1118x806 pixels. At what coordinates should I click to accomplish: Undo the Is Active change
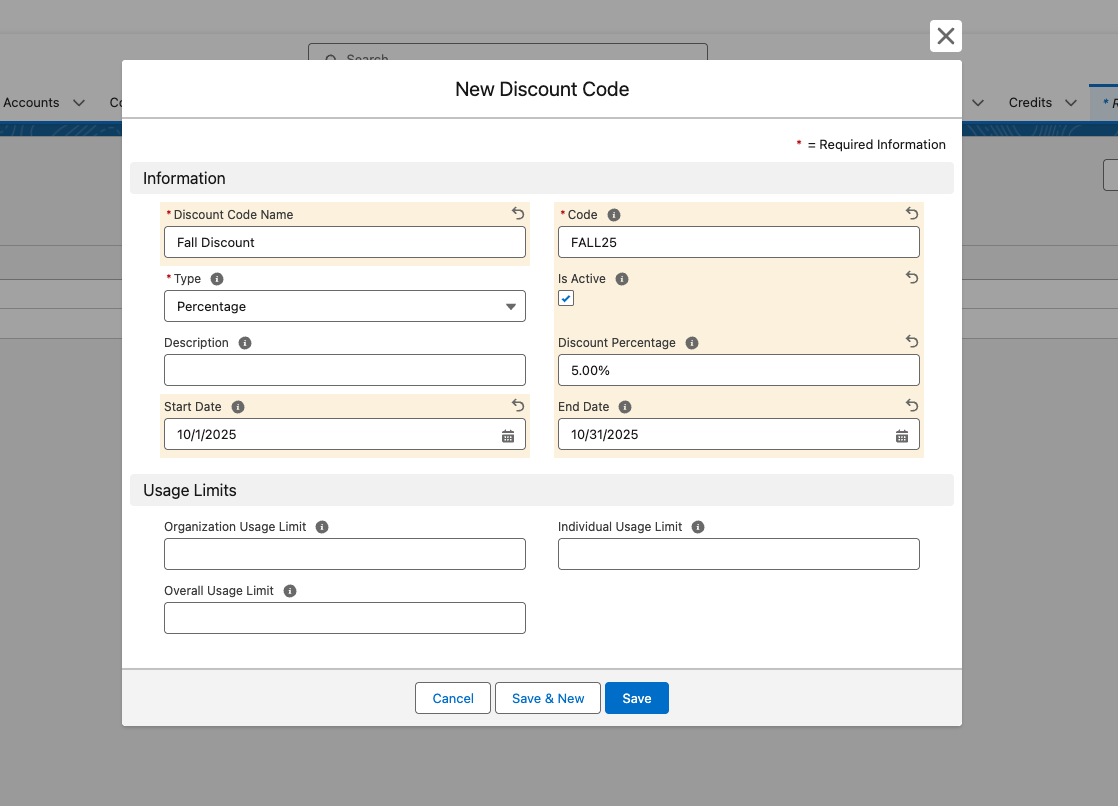[x=911, y=277]
